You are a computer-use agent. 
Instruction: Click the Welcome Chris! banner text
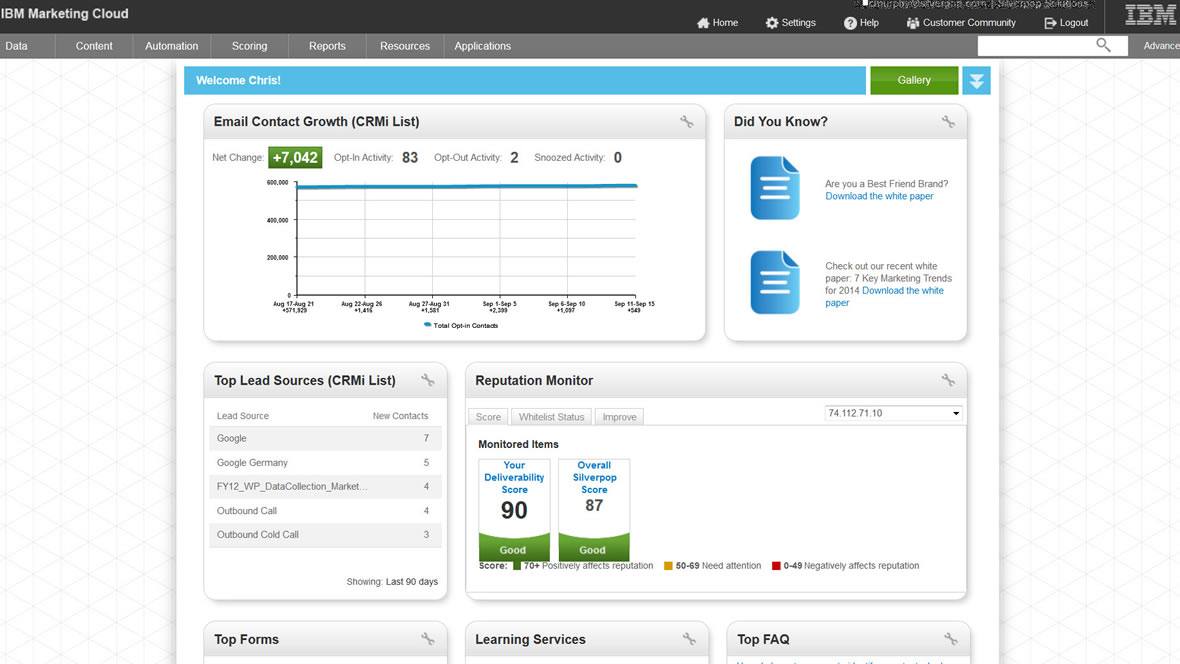pyautogui.click(x=238, y=81)
